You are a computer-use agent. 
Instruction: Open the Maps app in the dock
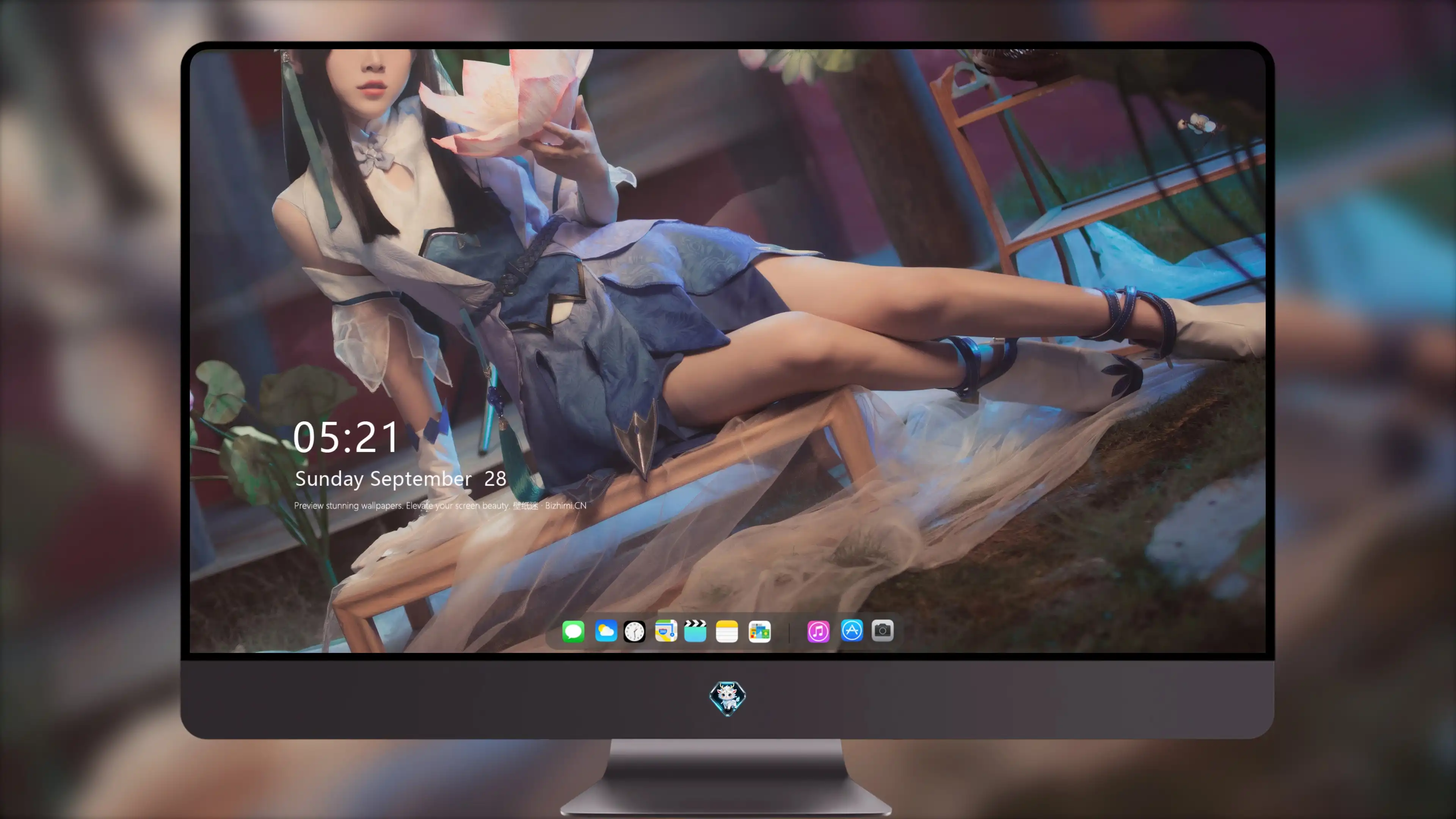(666, 631)
